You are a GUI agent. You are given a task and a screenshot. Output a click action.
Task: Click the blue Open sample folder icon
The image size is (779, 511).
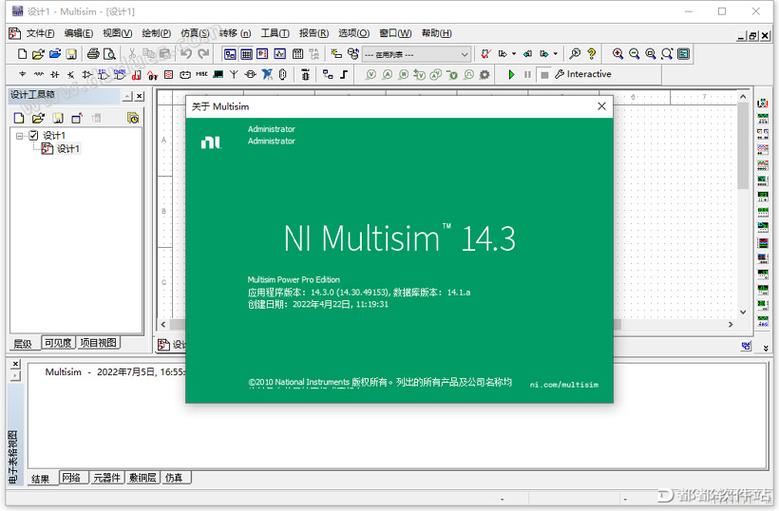coord(55,54)
